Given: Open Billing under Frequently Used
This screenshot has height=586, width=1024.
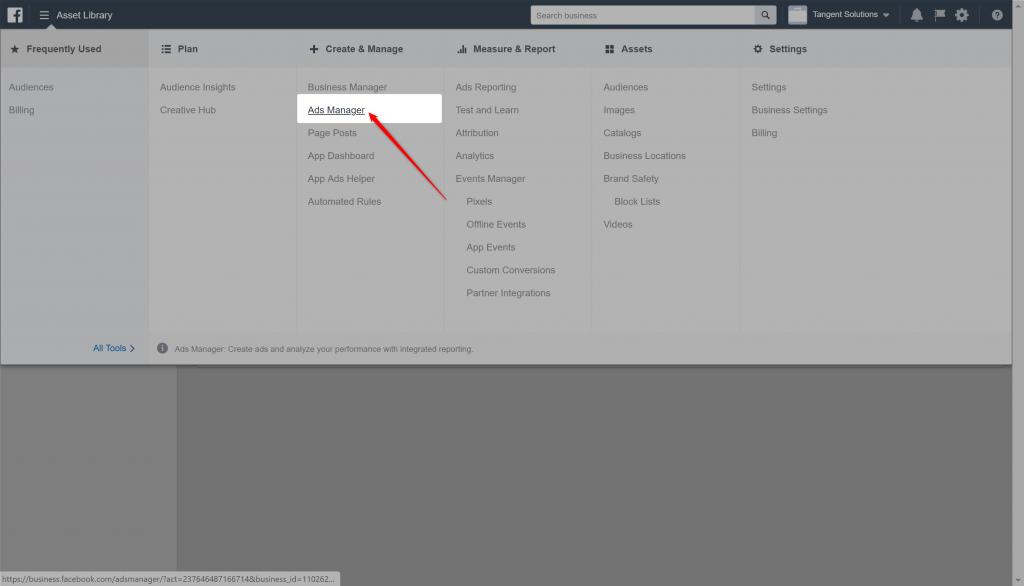Looking at the screenshot, I should point(22,110).
